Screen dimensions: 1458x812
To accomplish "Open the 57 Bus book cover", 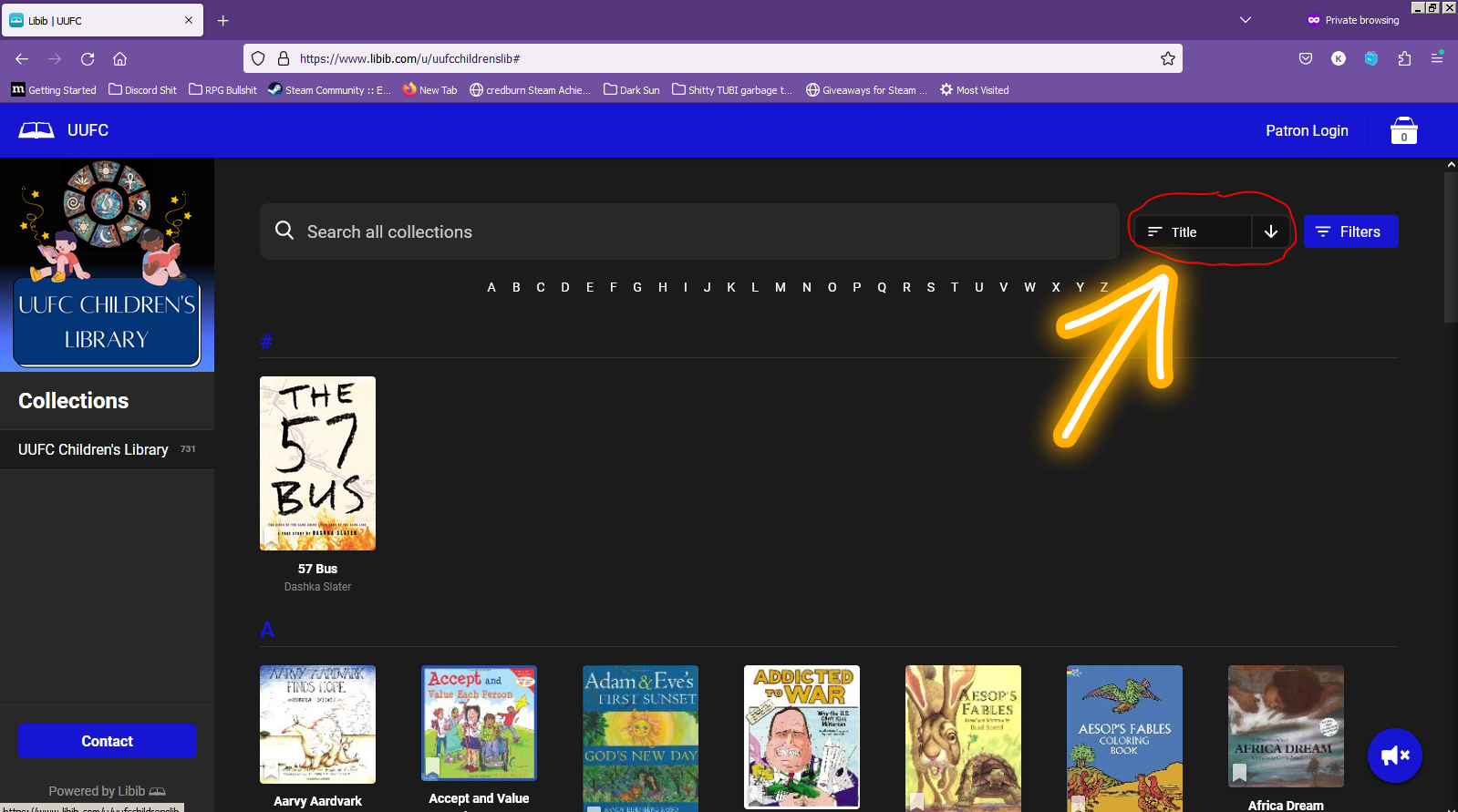I will pos(317,463).
